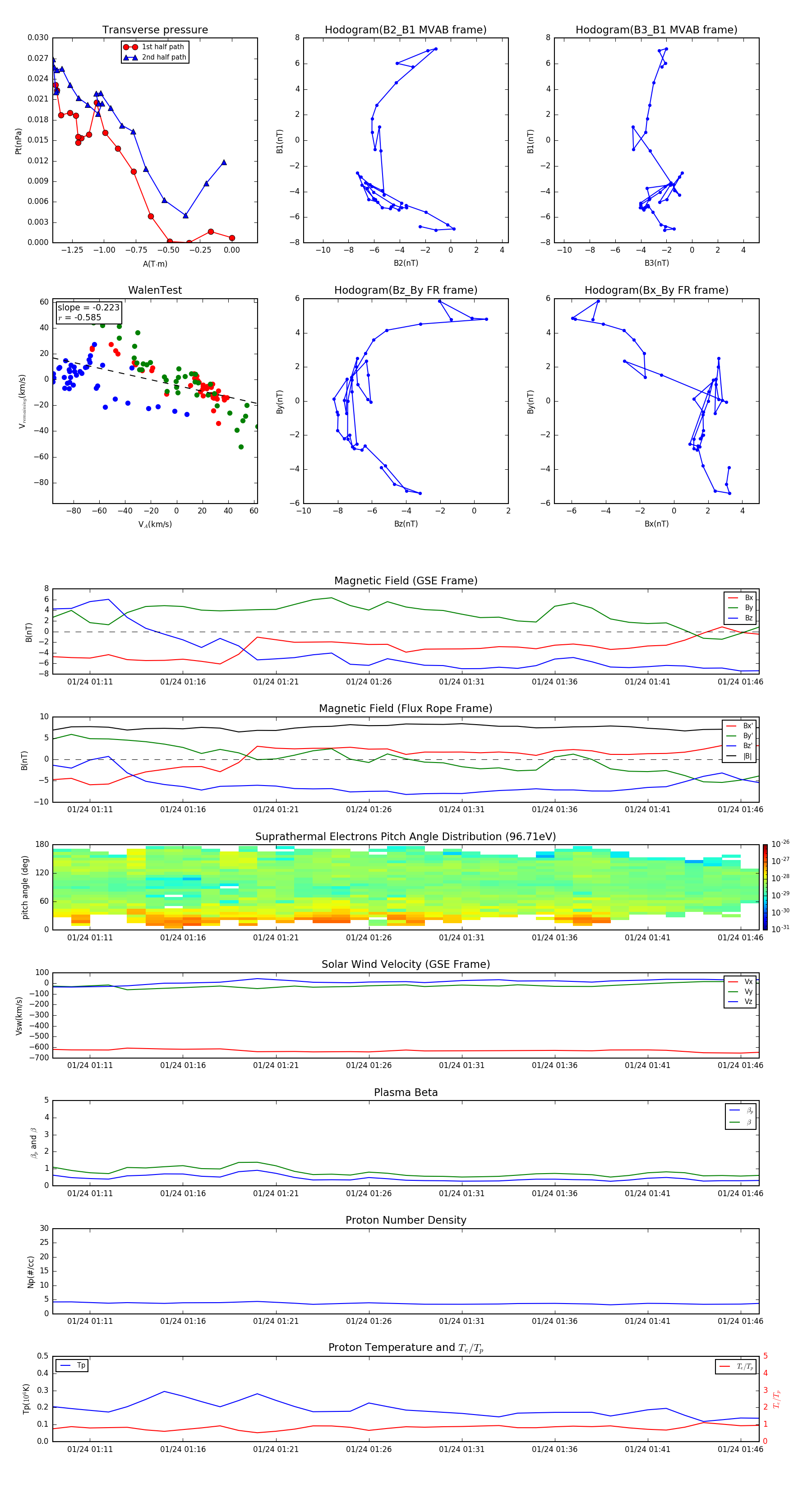This screenshot has height=1489, width=812.
Task: Click the 'Bx(nT)' x-axis label
Action: point(656,524)
